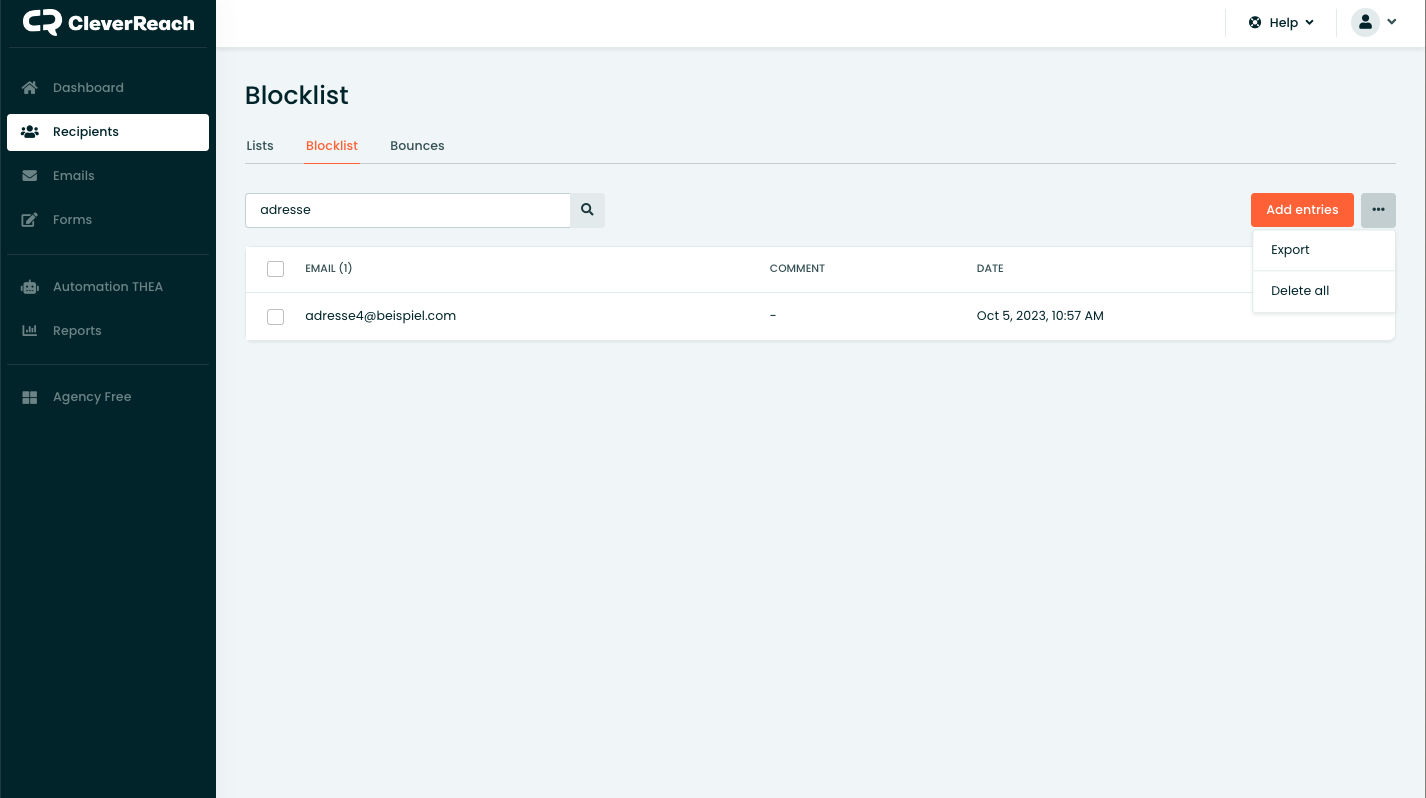Click the DATE column header
This screenshot has width=1426, height=798.
990,269
